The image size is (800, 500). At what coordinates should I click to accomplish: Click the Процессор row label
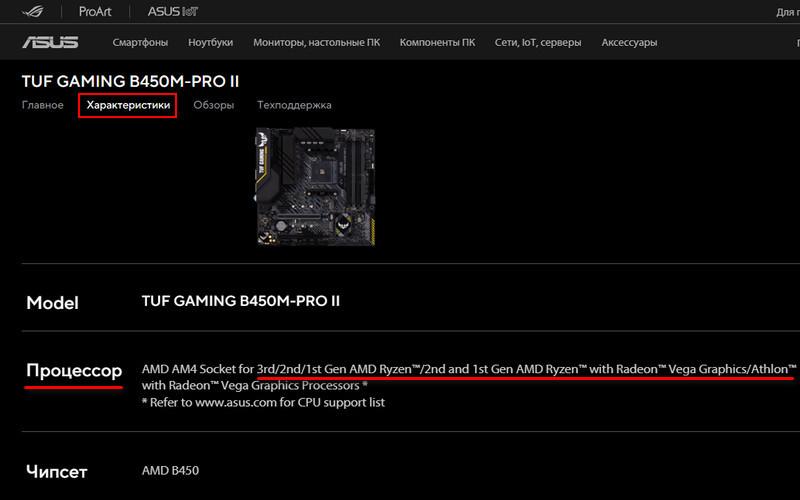click(x=74, y=370)
